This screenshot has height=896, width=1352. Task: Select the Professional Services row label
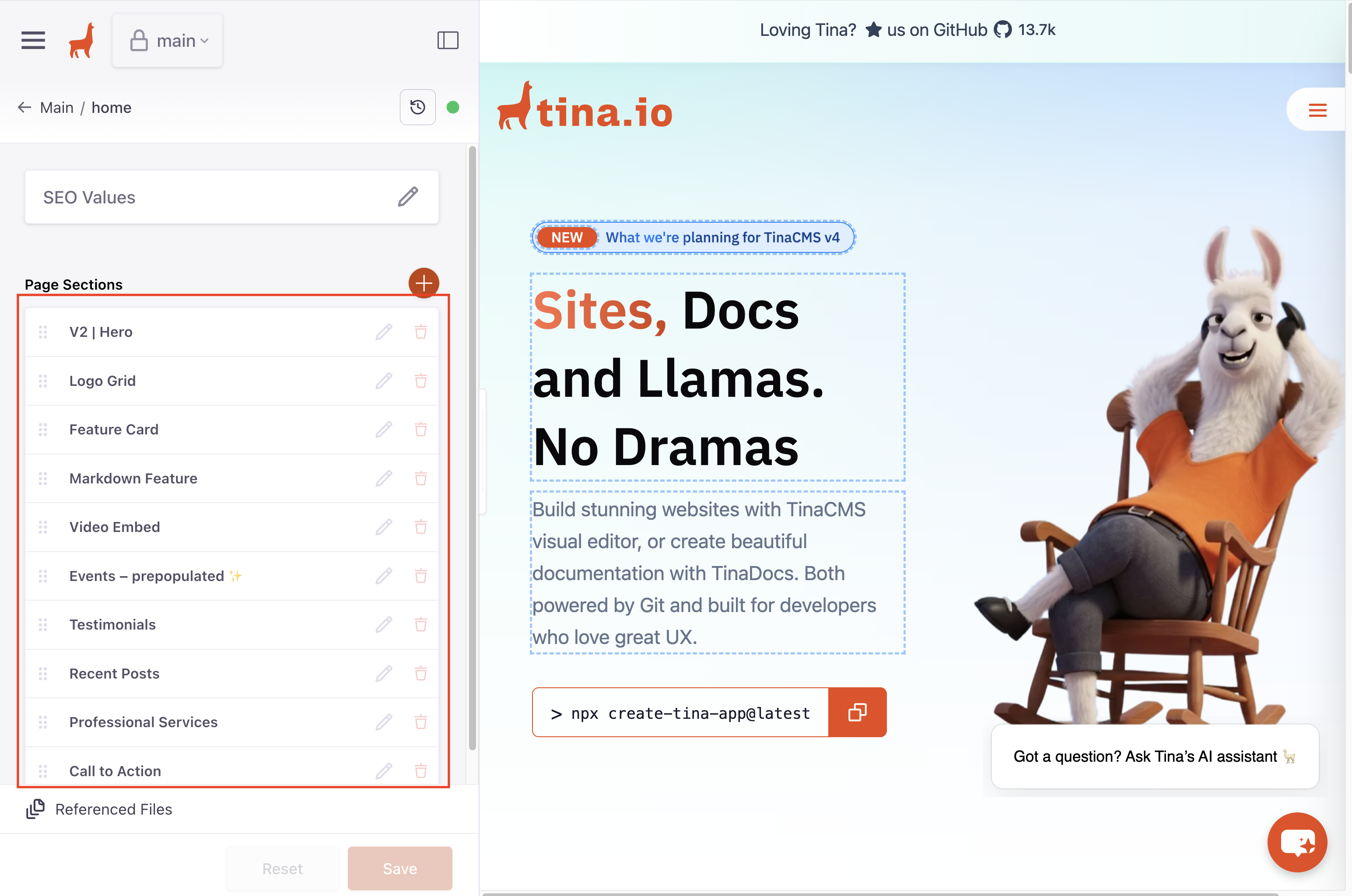pos(144,722)
